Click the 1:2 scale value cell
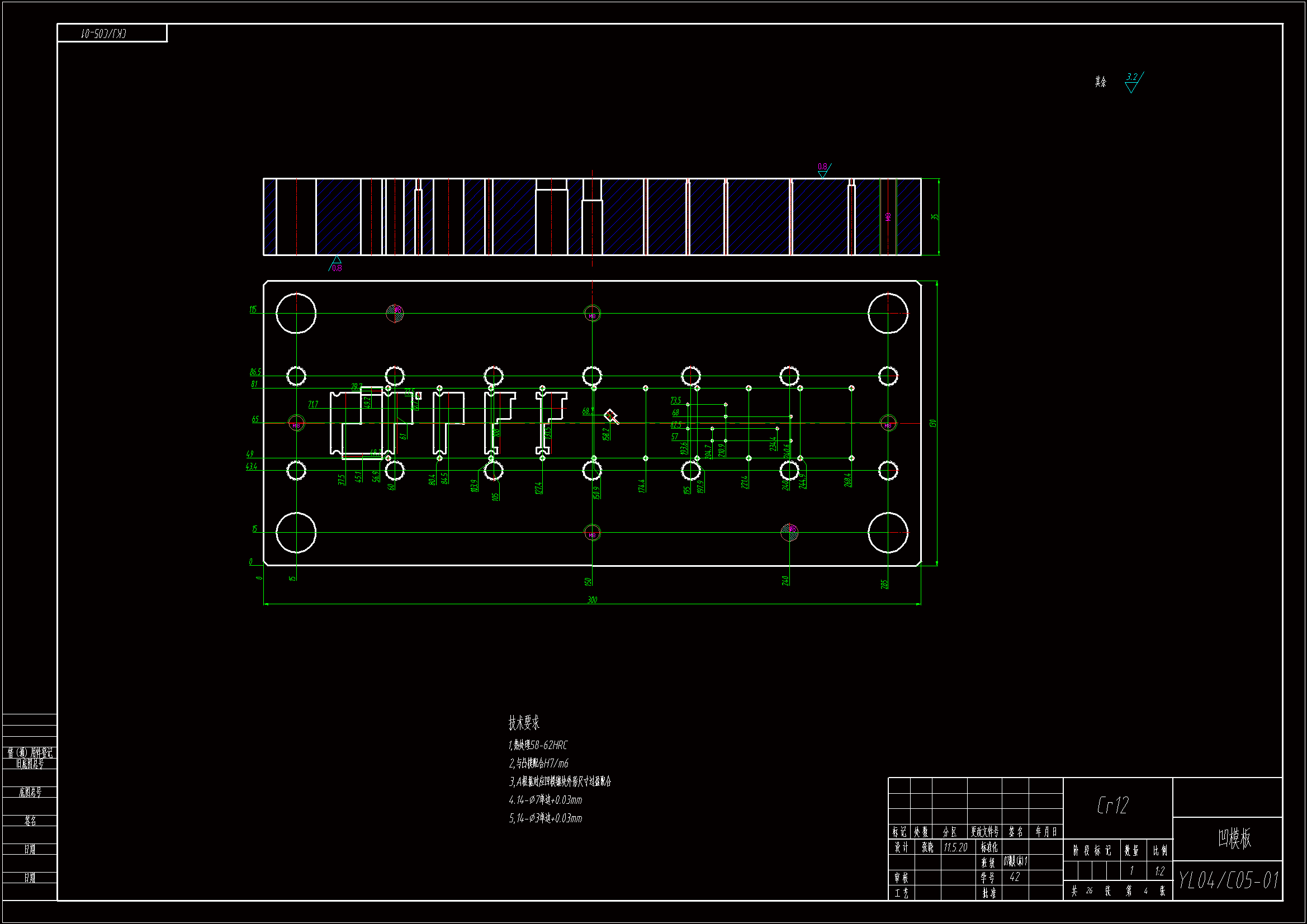Viewport: 1307px width, 924px height. [x=1159, y=871]
